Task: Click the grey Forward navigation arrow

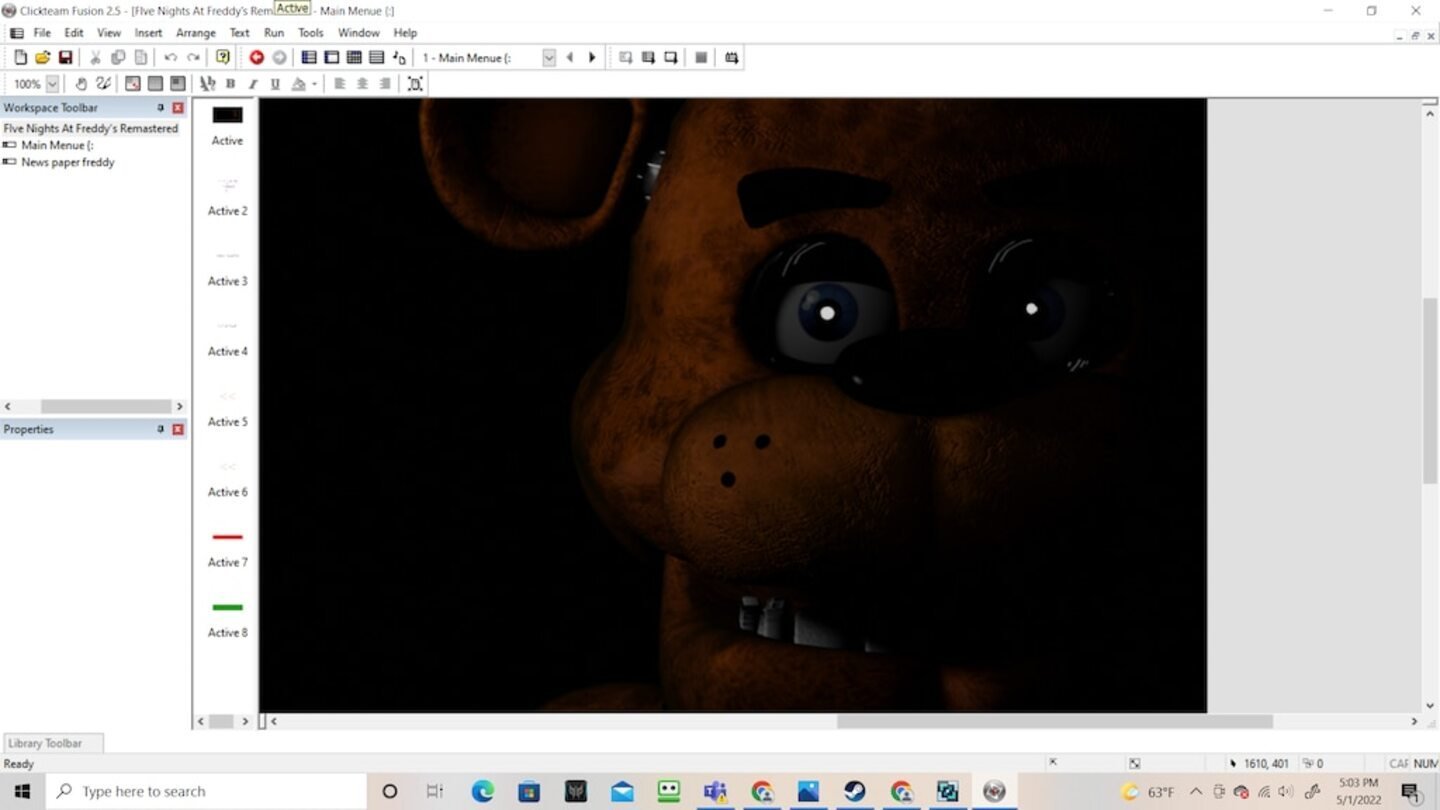Action: 279,58
